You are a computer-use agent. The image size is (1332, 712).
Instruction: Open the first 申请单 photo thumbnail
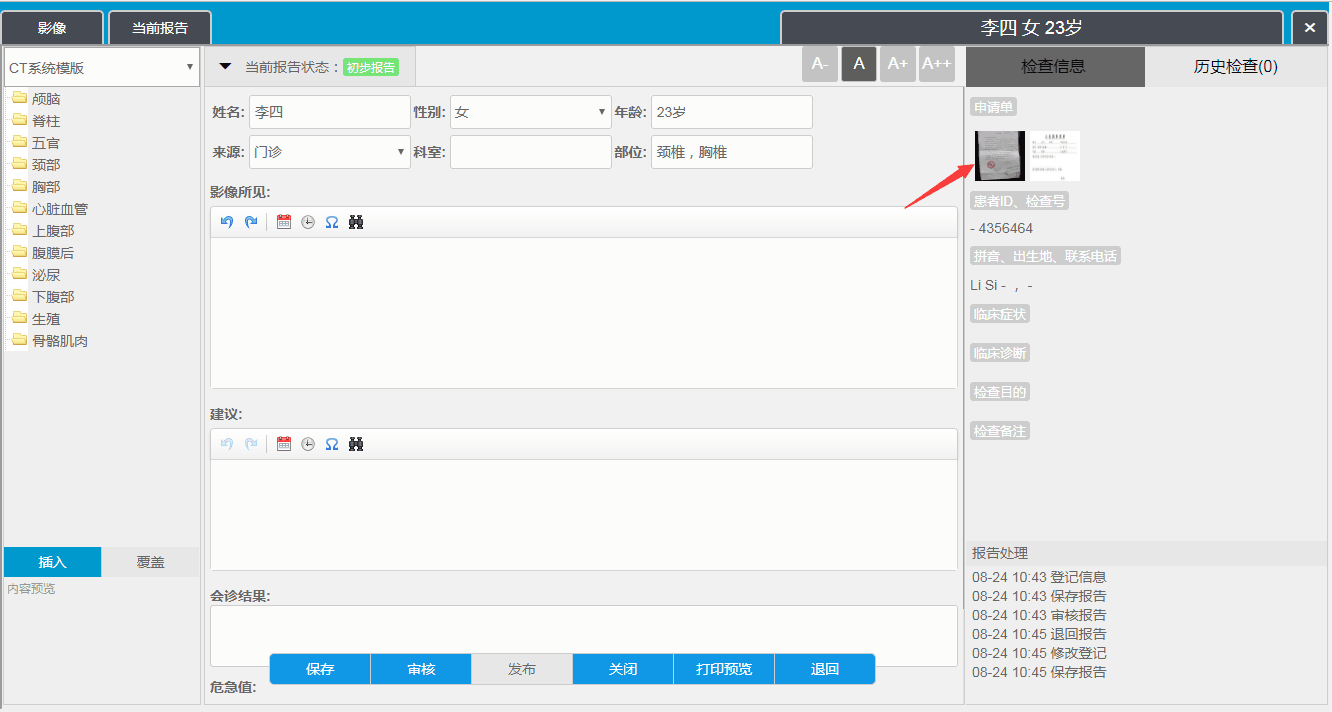coord(999,155)
